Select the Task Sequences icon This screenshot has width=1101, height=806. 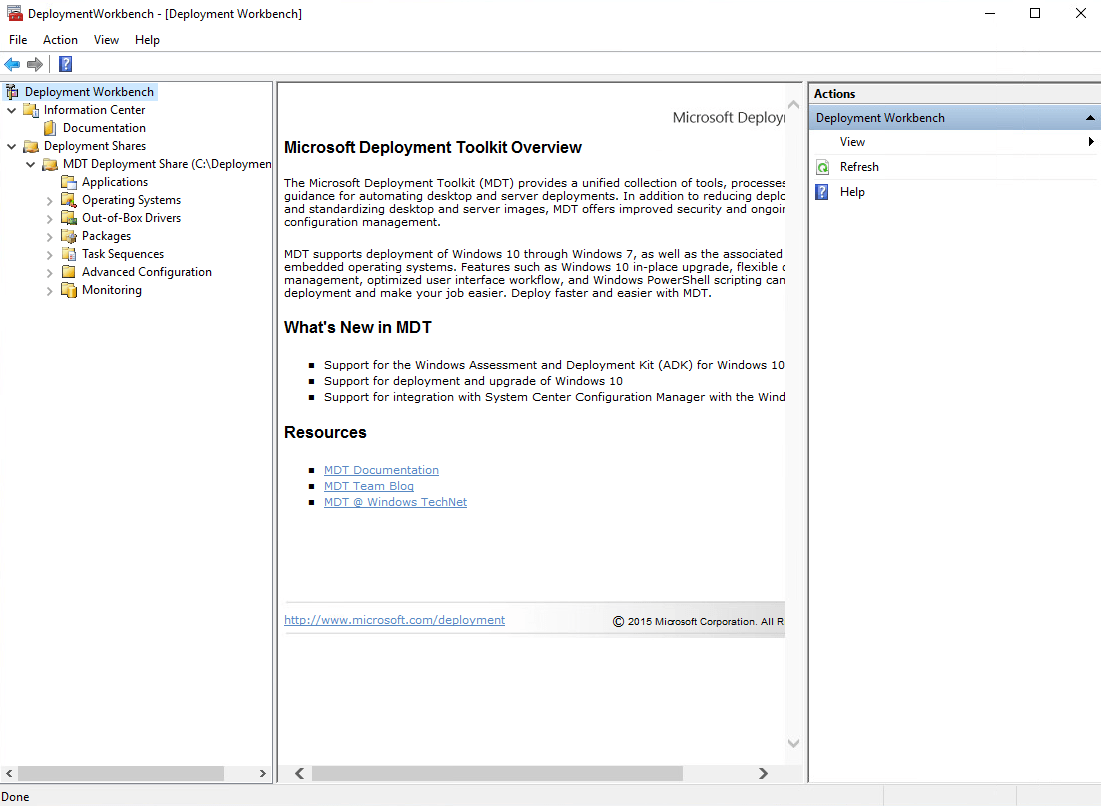click(70, 254)
